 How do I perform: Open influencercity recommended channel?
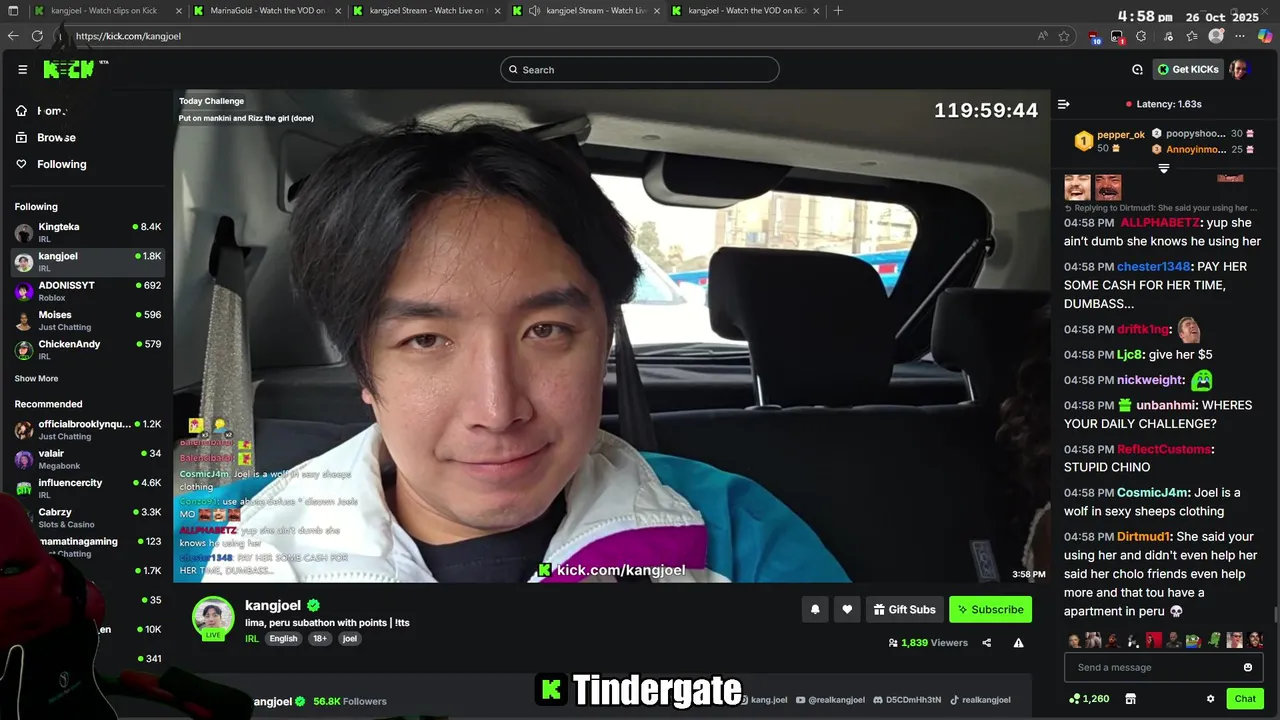click(88, 488)
